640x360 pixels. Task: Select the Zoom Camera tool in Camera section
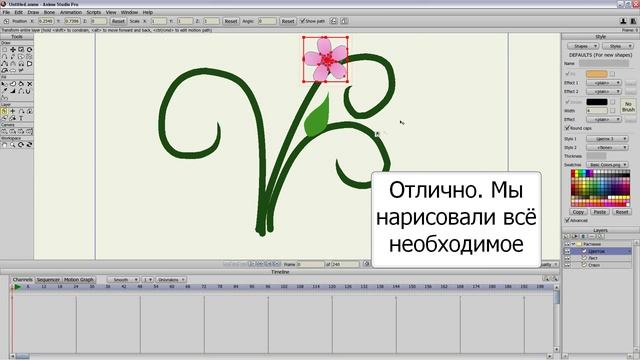[13, 131]
